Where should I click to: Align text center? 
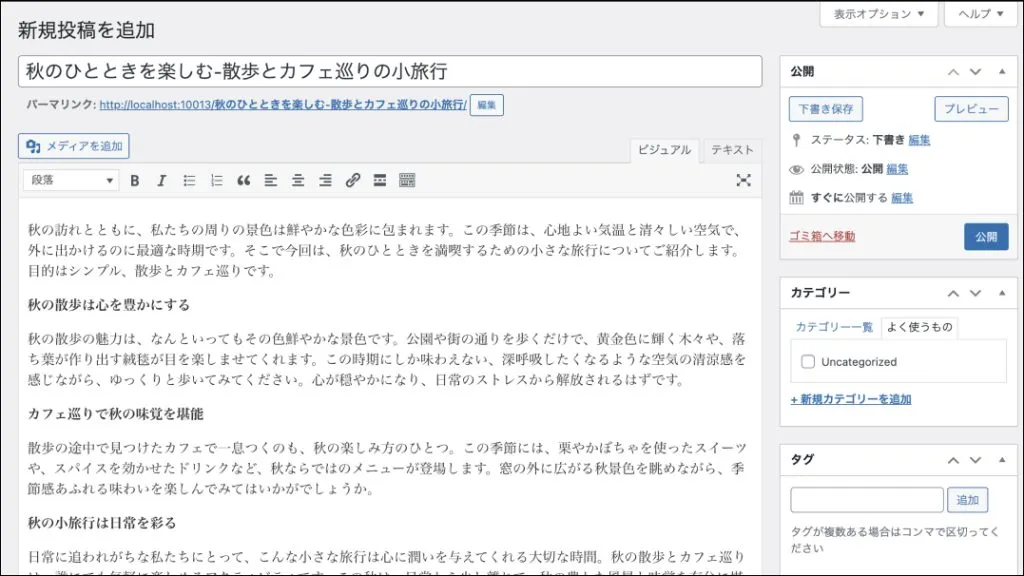click(x=298, y=181)
